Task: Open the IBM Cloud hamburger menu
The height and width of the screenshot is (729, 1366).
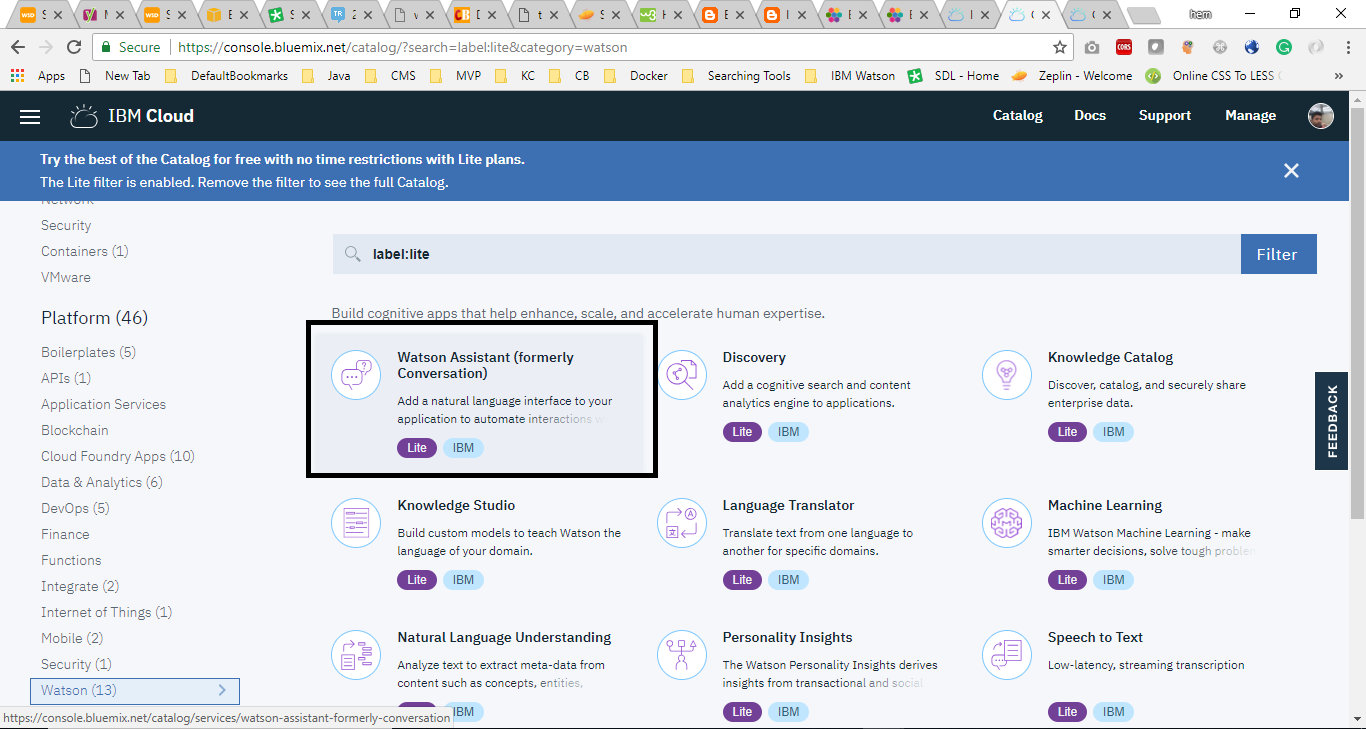Action: click(30, 115)
